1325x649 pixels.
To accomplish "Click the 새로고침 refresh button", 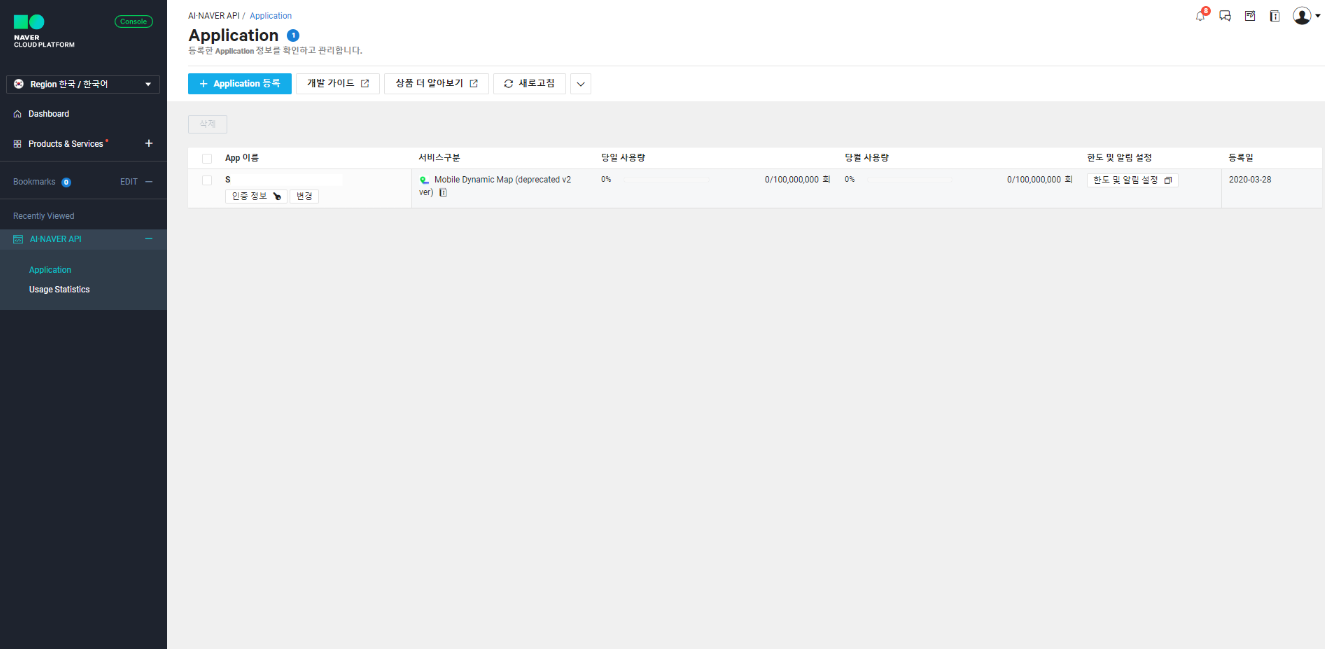I will pyautogui.click(x=529, y=84).
